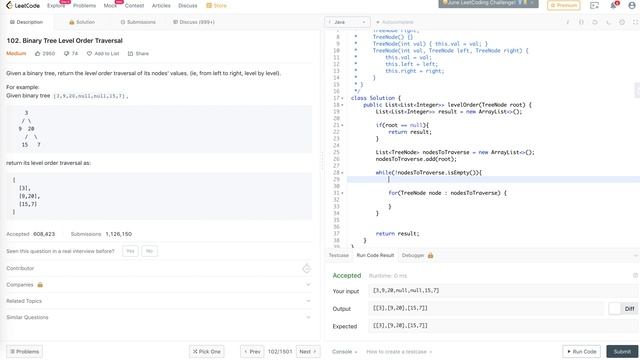Switch to the Discuss (999+) tab
640x360 pixels.
coord(194,22)
